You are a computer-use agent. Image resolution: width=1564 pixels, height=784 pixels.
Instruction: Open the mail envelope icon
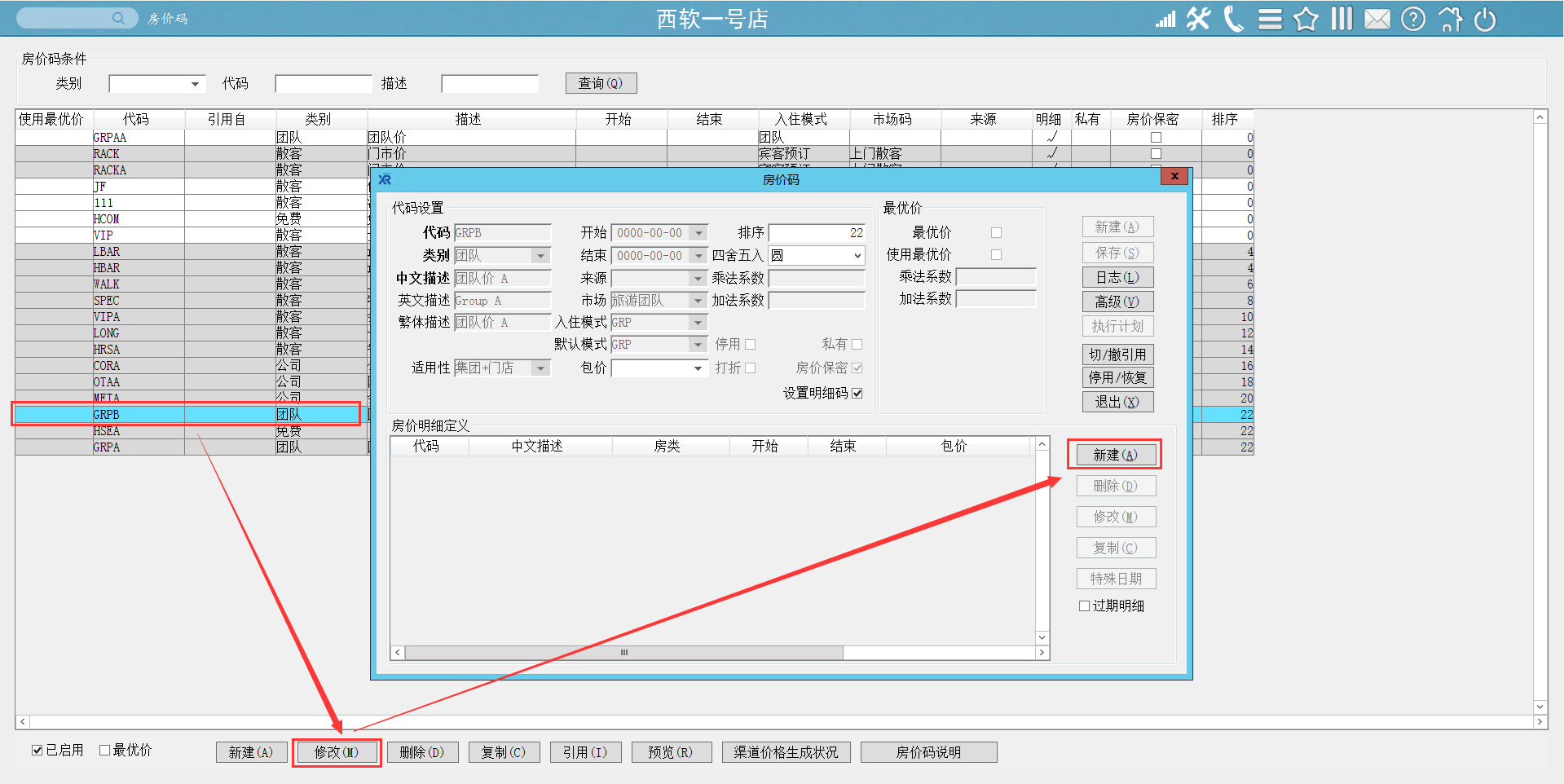[1377, 19]
